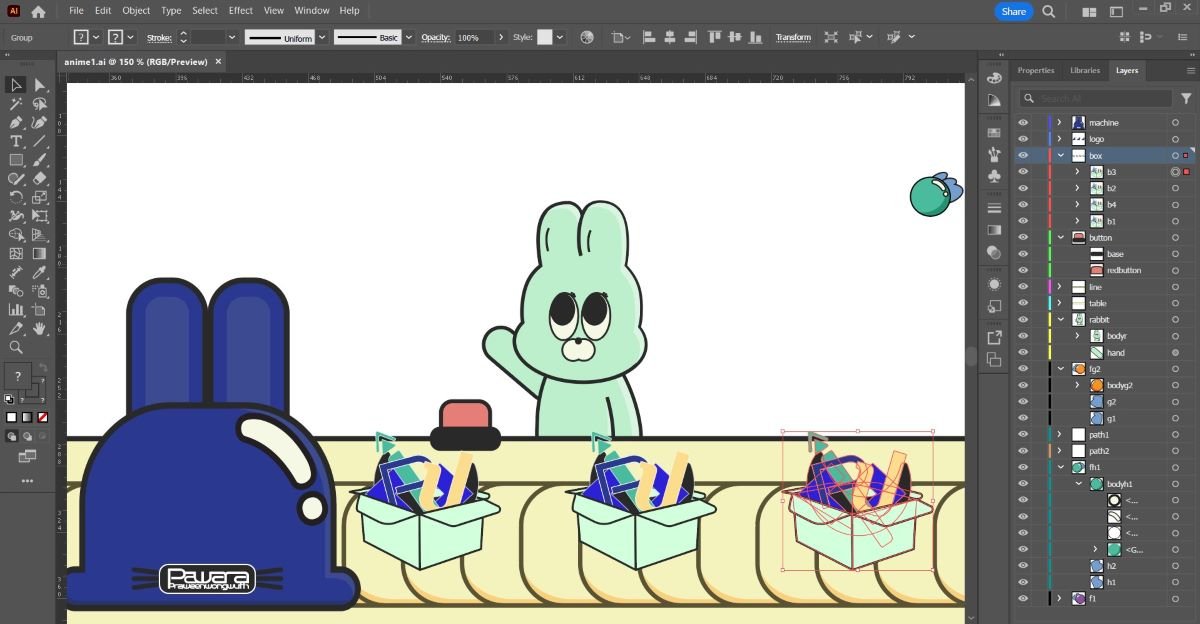Choose the Direct Selection tool
Image resolution: width=1200 pixels, height=624 pixels.
pyautogui.click(x=40, y=85)
